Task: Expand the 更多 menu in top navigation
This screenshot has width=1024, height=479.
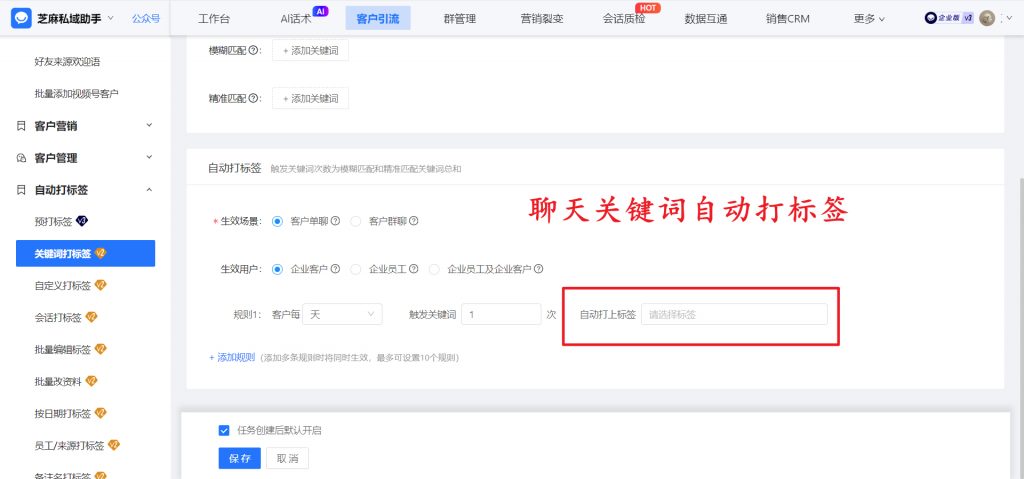Action: coord(869,18)
